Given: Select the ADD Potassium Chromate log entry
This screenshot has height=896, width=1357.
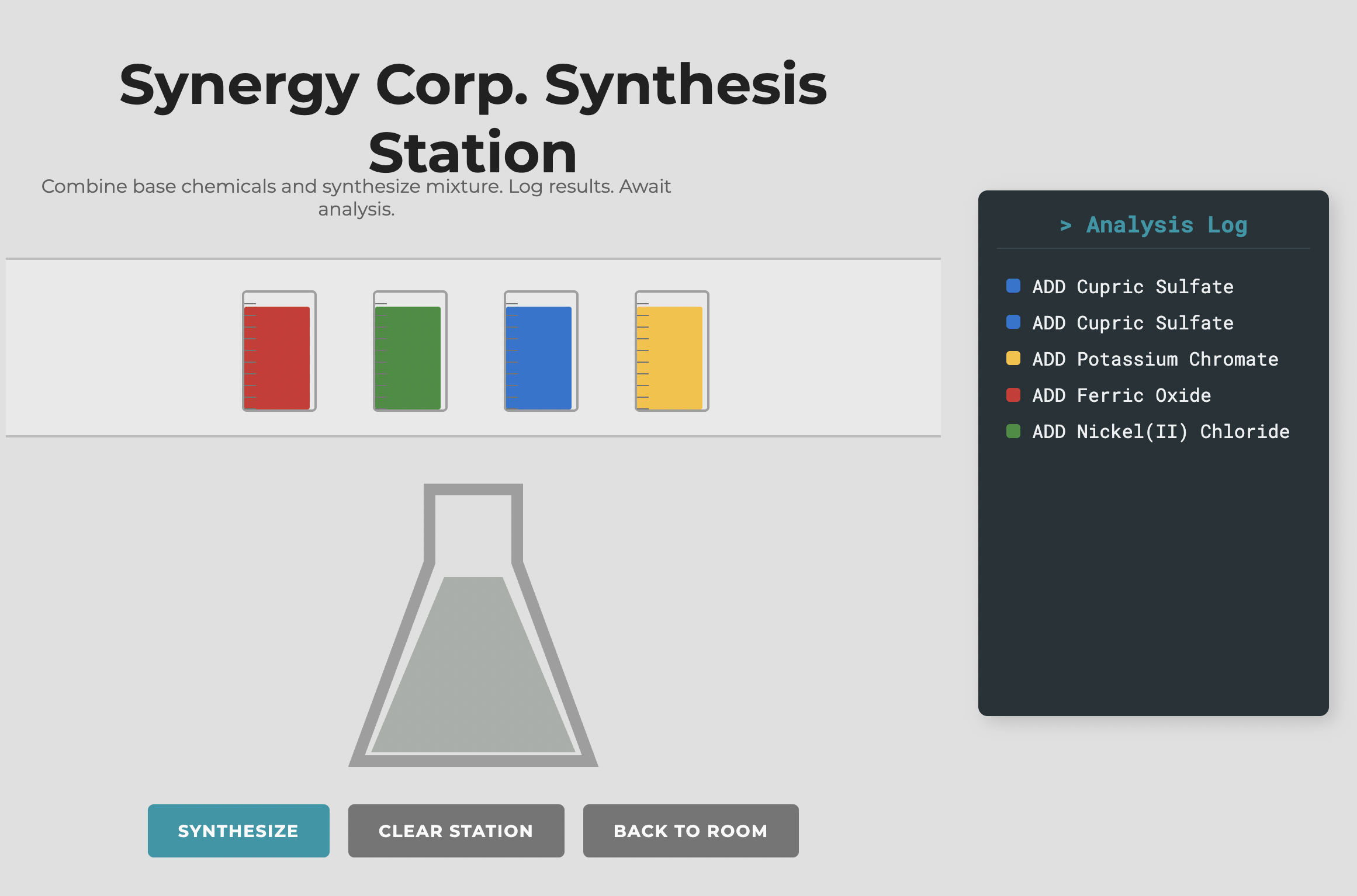Looking at the screenshot, I should pos(1155,359).
